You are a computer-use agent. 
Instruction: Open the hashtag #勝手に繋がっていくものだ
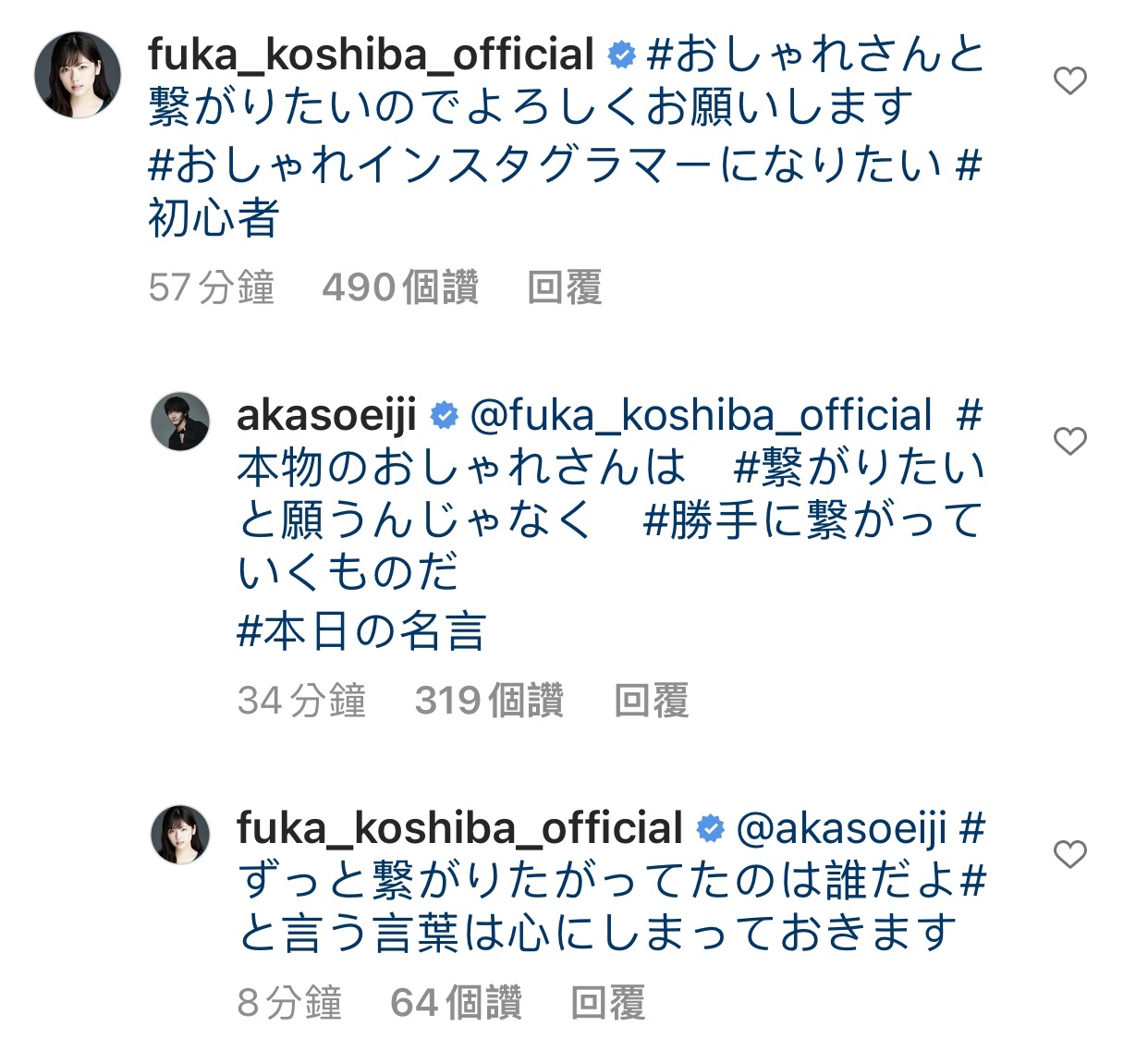pos(610,545)
